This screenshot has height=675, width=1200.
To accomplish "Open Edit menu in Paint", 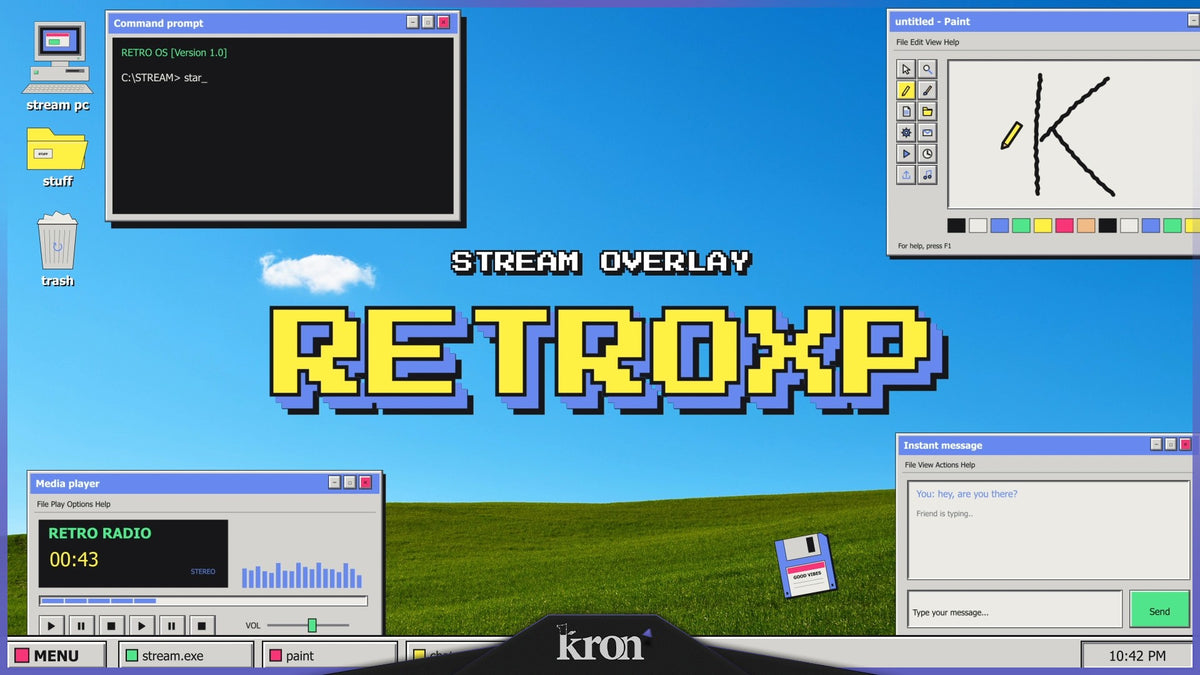I will (x=917, y=42).
